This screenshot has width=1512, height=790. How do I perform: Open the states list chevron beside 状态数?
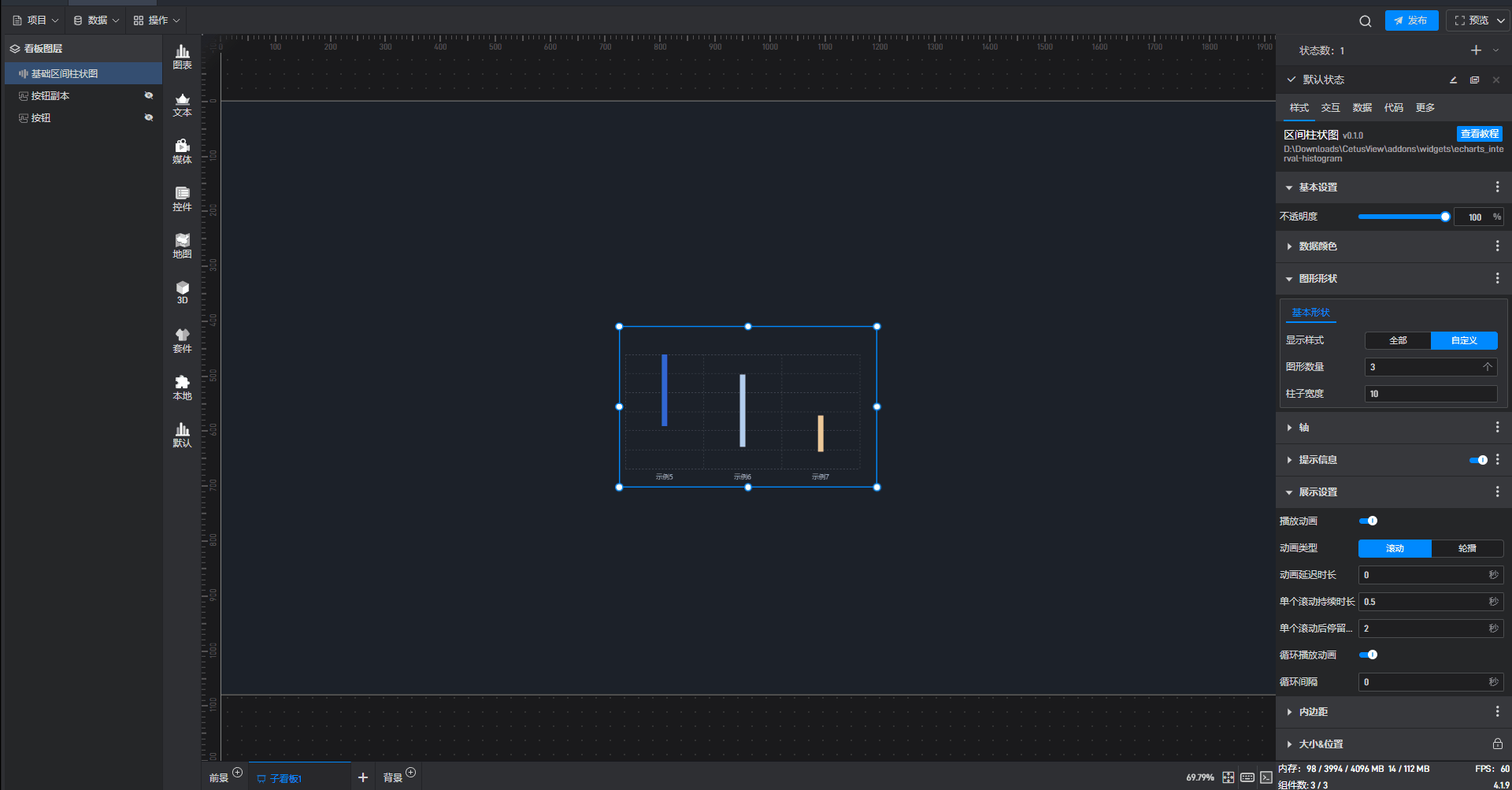[1496, 50]
